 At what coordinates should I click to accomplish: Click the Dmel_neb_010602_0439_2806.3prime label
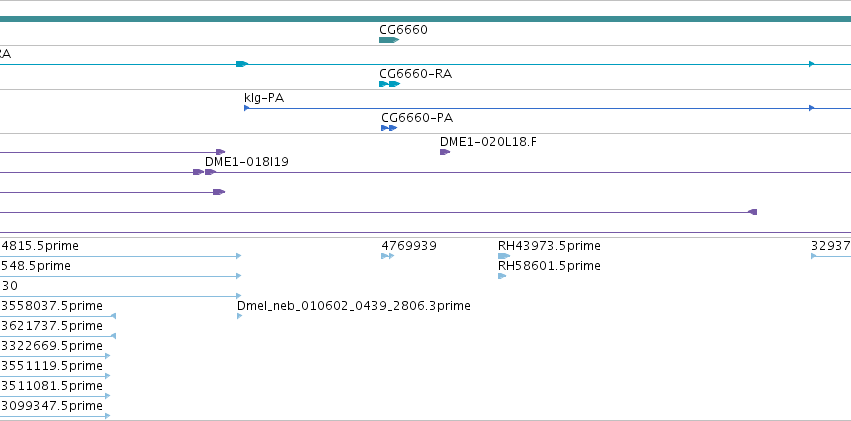point(354,305)
